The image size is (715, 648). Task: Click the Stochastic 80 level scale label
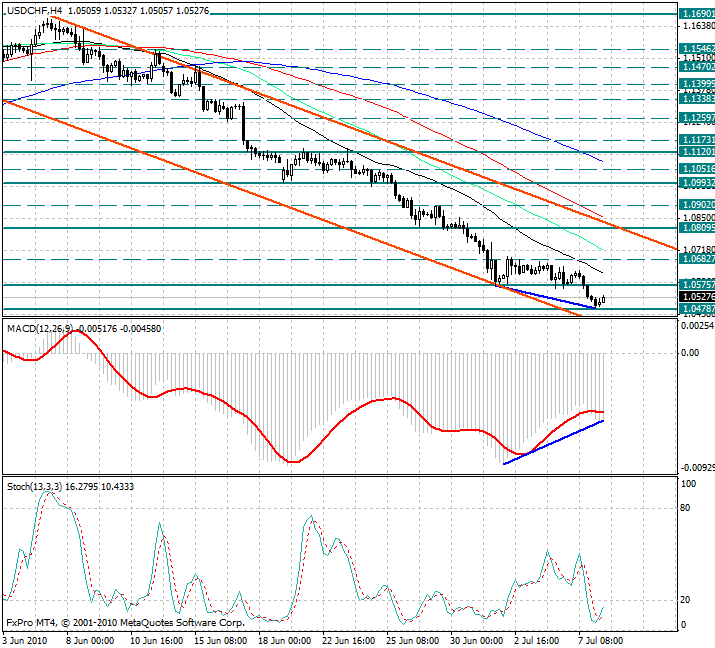[x=687, y=508]
